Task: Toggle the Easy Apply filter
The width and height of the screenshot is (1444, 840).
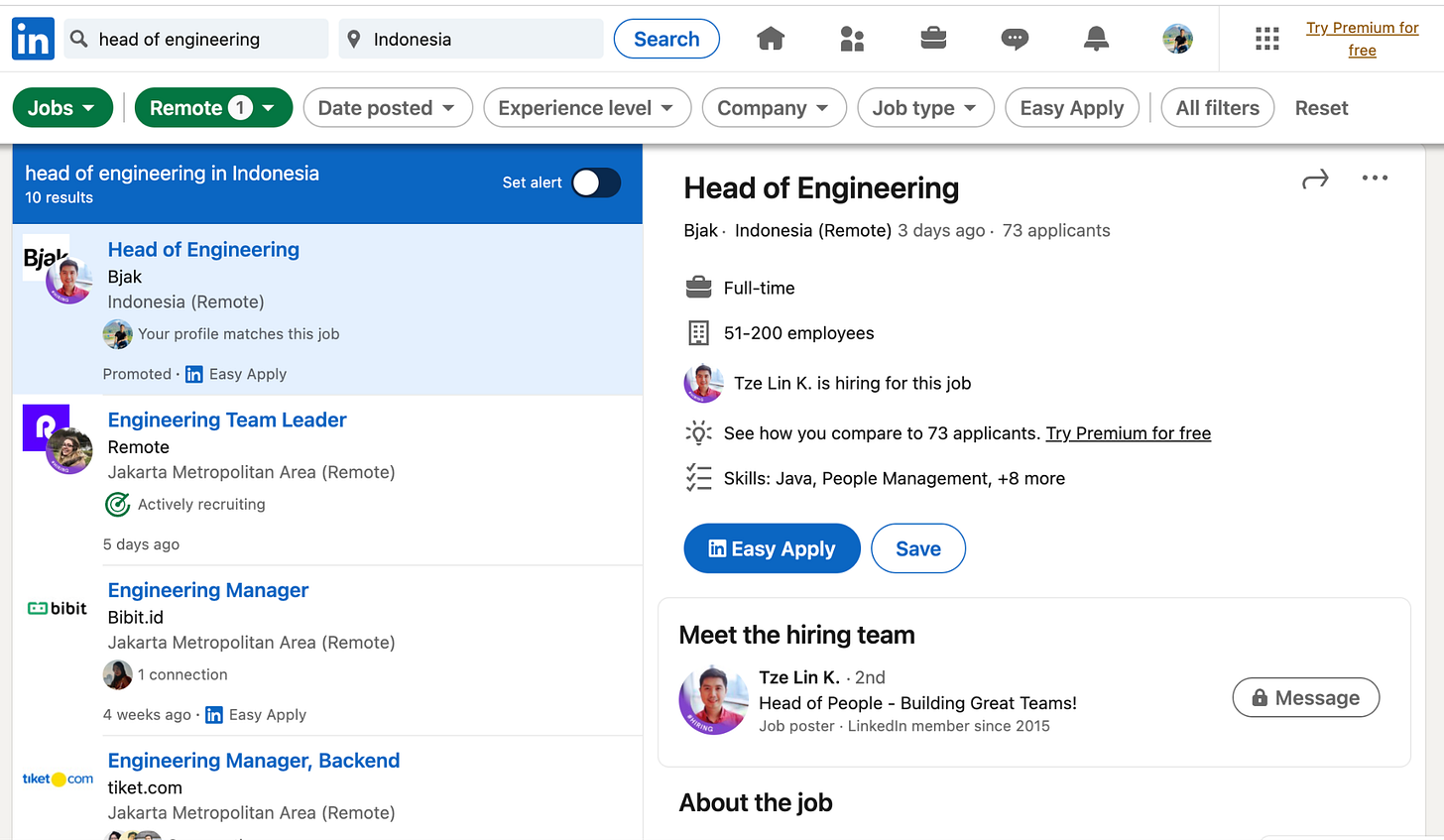Action: pos(1071,108)
